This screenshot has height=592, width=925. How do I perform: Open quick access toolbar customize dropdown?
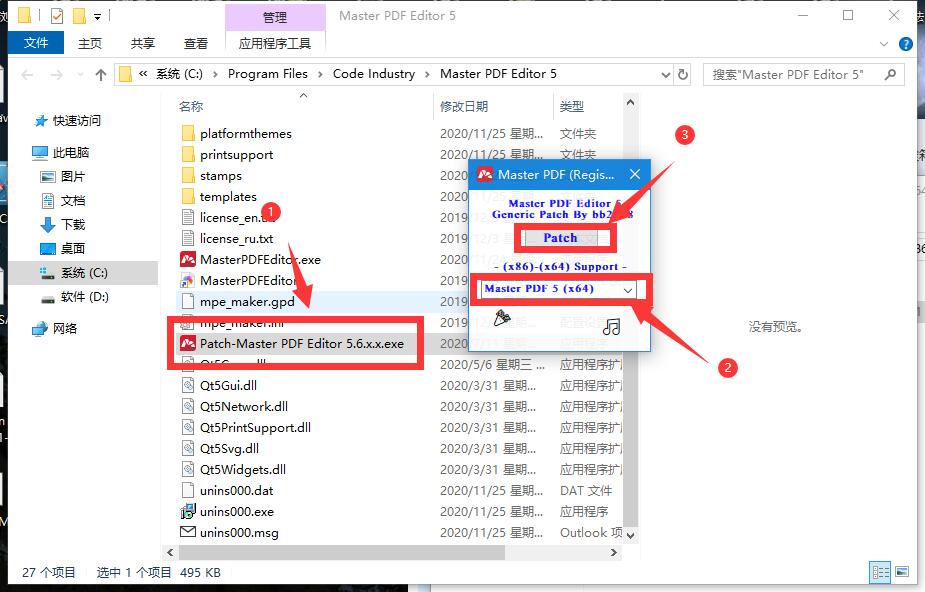(x=97, y=17)
